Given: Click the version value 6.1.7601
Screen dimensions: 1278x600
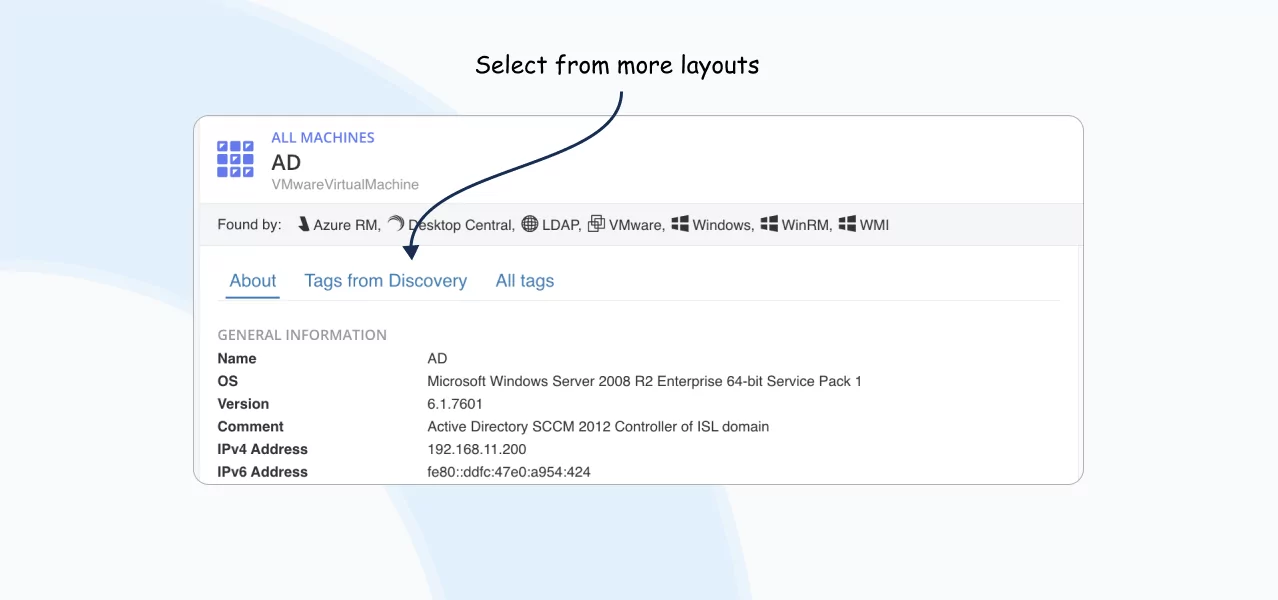Looking at the screenshot, I should (455, 404).
